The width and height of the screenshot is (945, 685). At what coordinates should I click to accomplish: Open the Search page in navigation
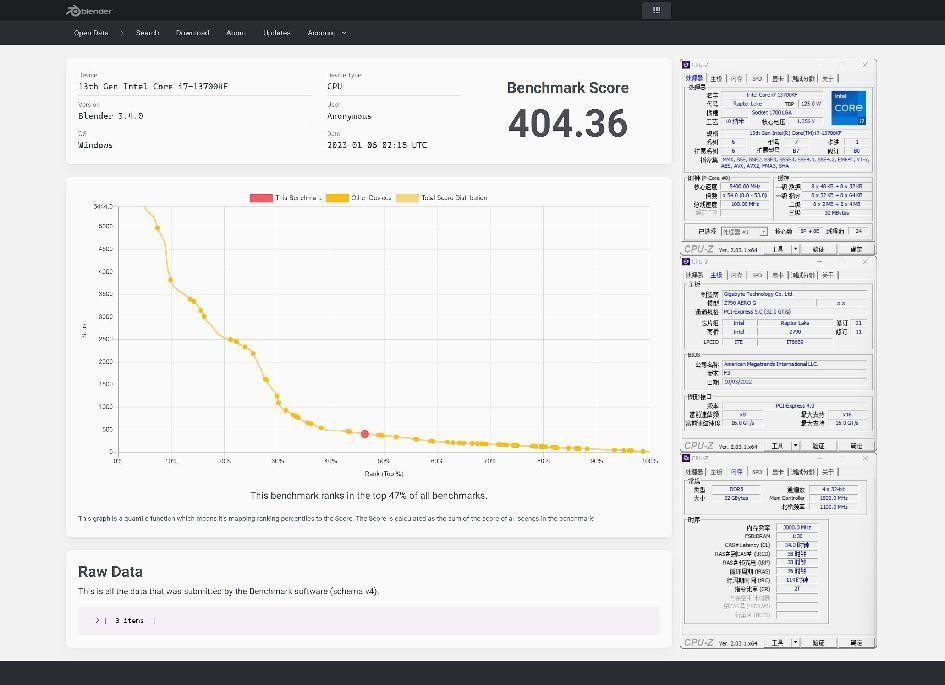coord(148,33)
